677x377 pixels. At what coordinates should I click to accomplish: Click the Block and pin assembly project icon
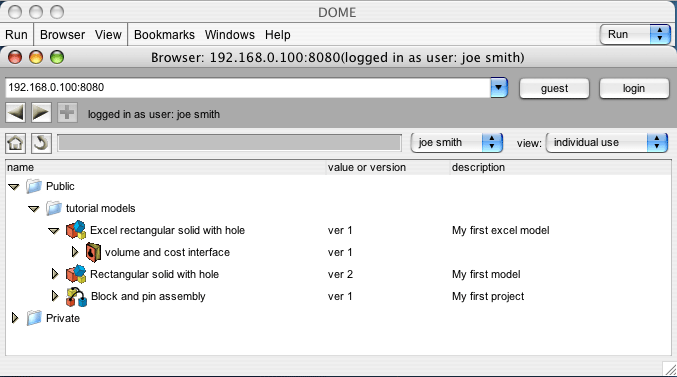[76, 297]
